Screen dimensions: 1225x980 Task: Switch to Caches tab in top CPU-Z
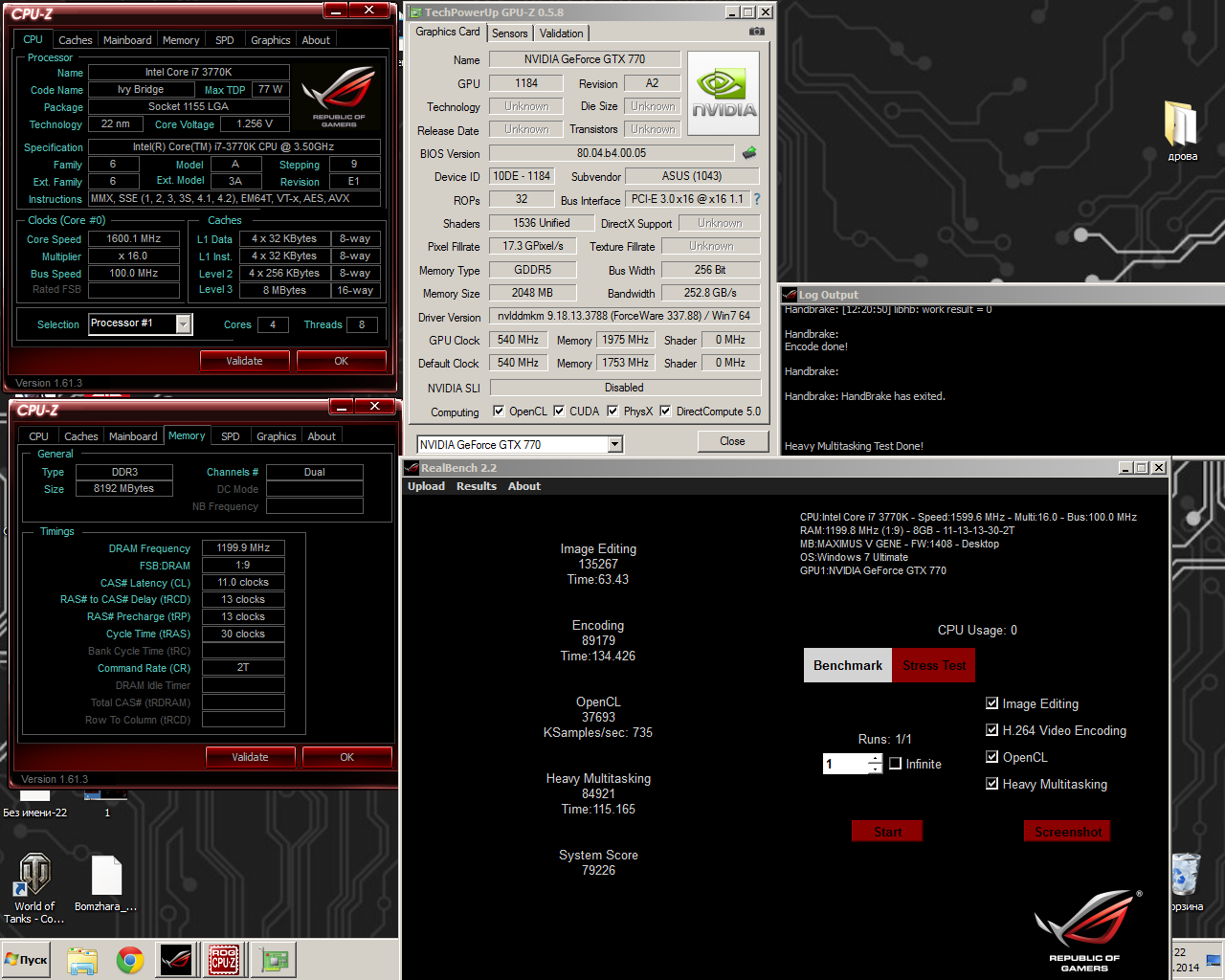tap(76, 40)
